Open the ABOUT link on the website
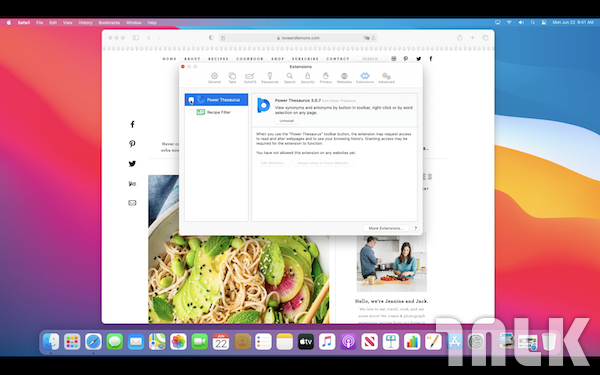600x375 pixels. point(192,59)
